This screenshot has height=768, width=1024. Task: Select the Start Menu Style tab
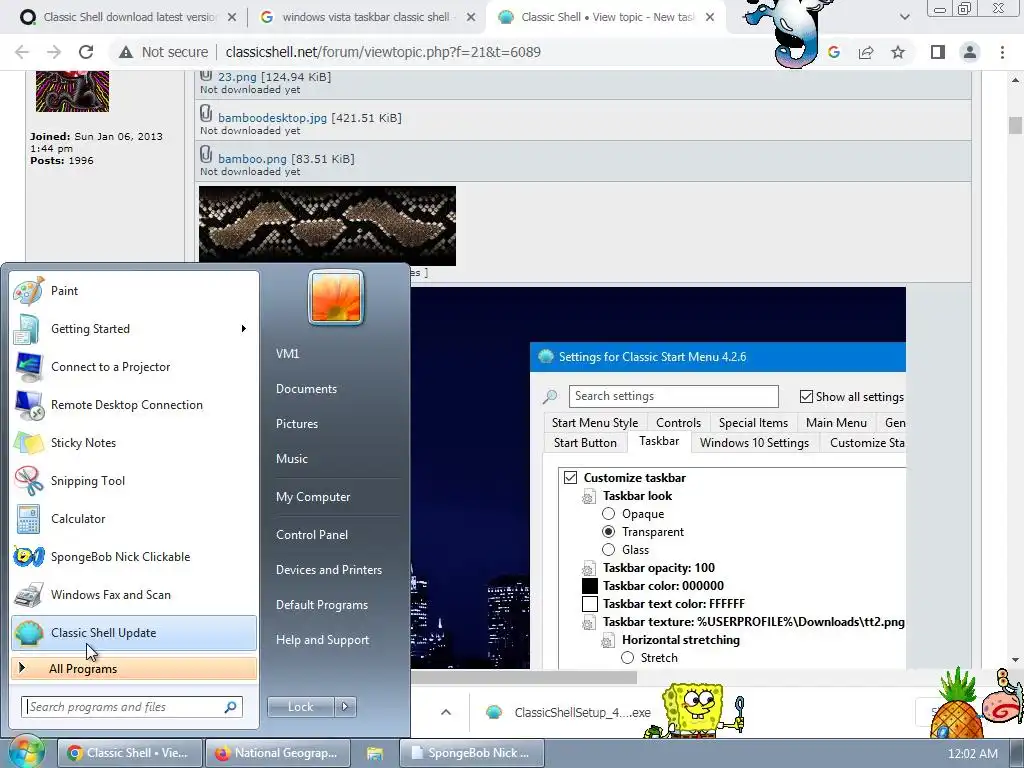tap(594, 423)
